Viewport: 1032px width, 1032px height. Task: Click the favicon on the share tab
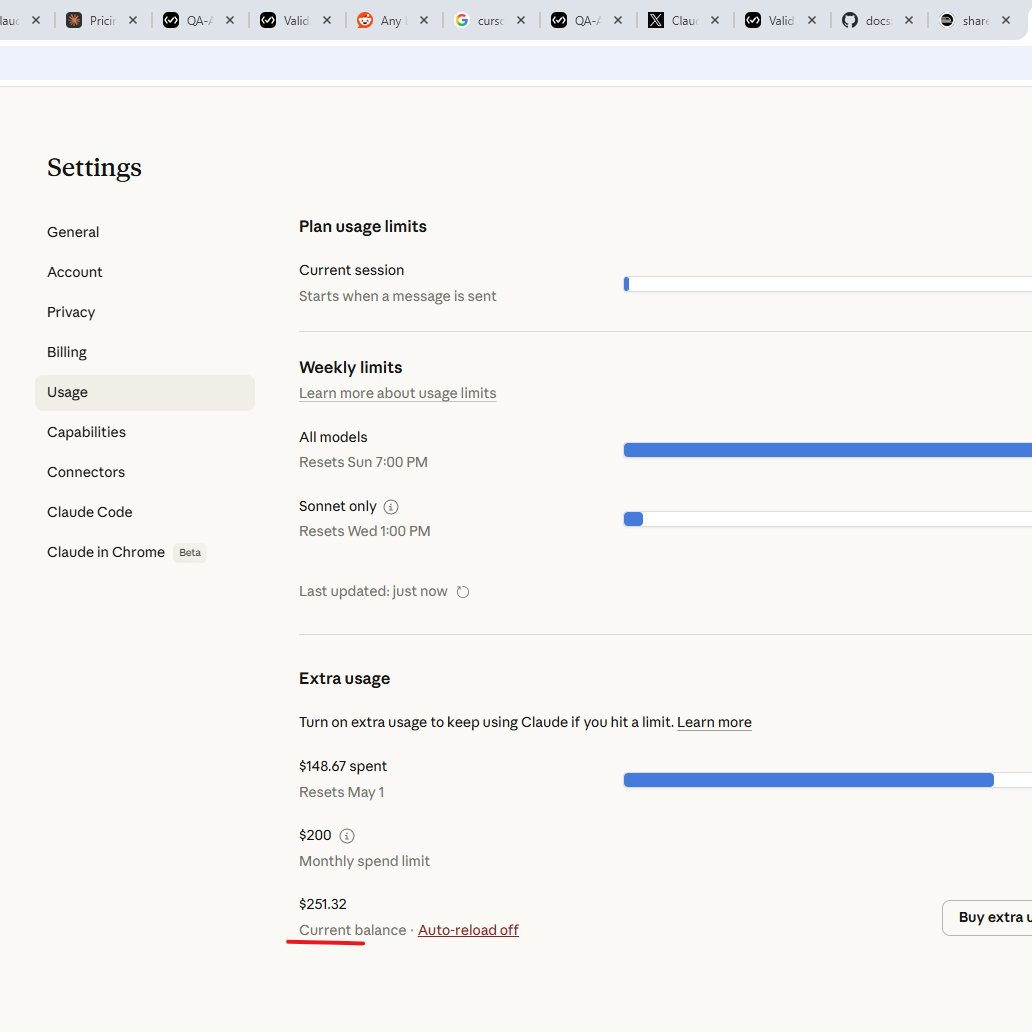(946, 20)
